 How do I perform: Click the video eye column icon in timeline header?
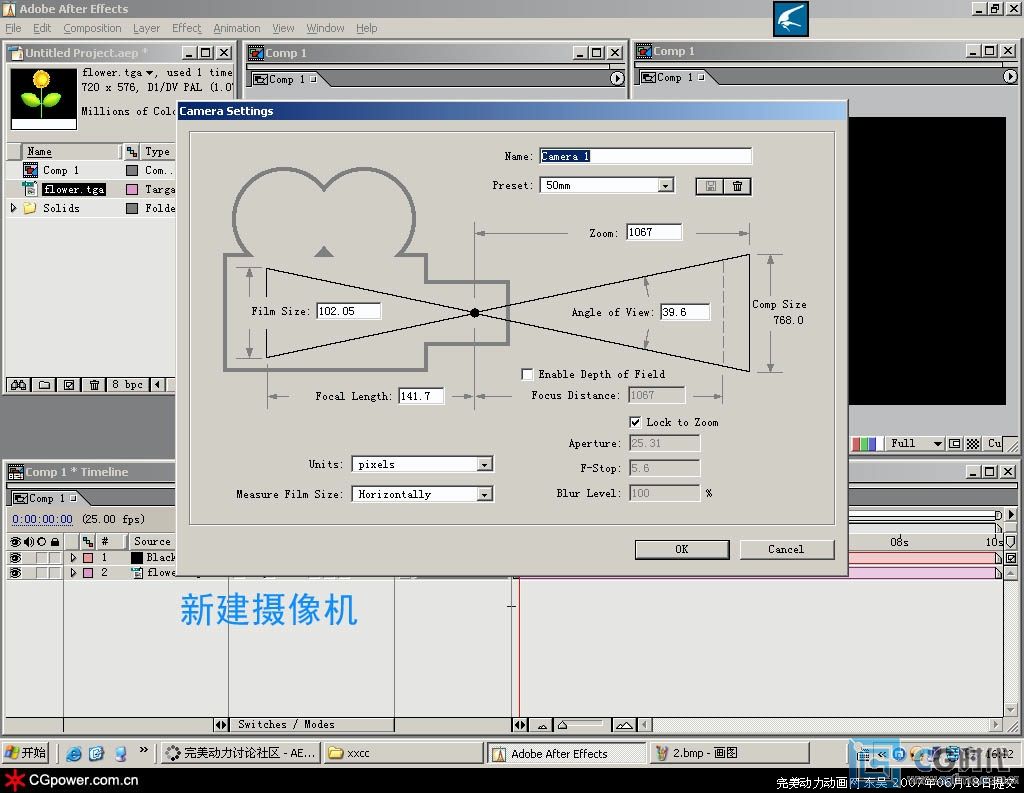click(15, 542)
